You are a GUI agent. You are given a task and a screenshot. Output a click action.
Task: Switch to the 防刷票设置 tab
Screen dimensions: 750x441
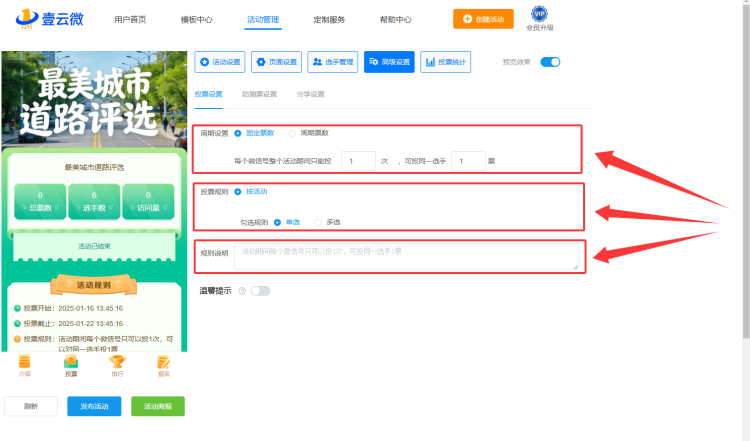(259, 94)
